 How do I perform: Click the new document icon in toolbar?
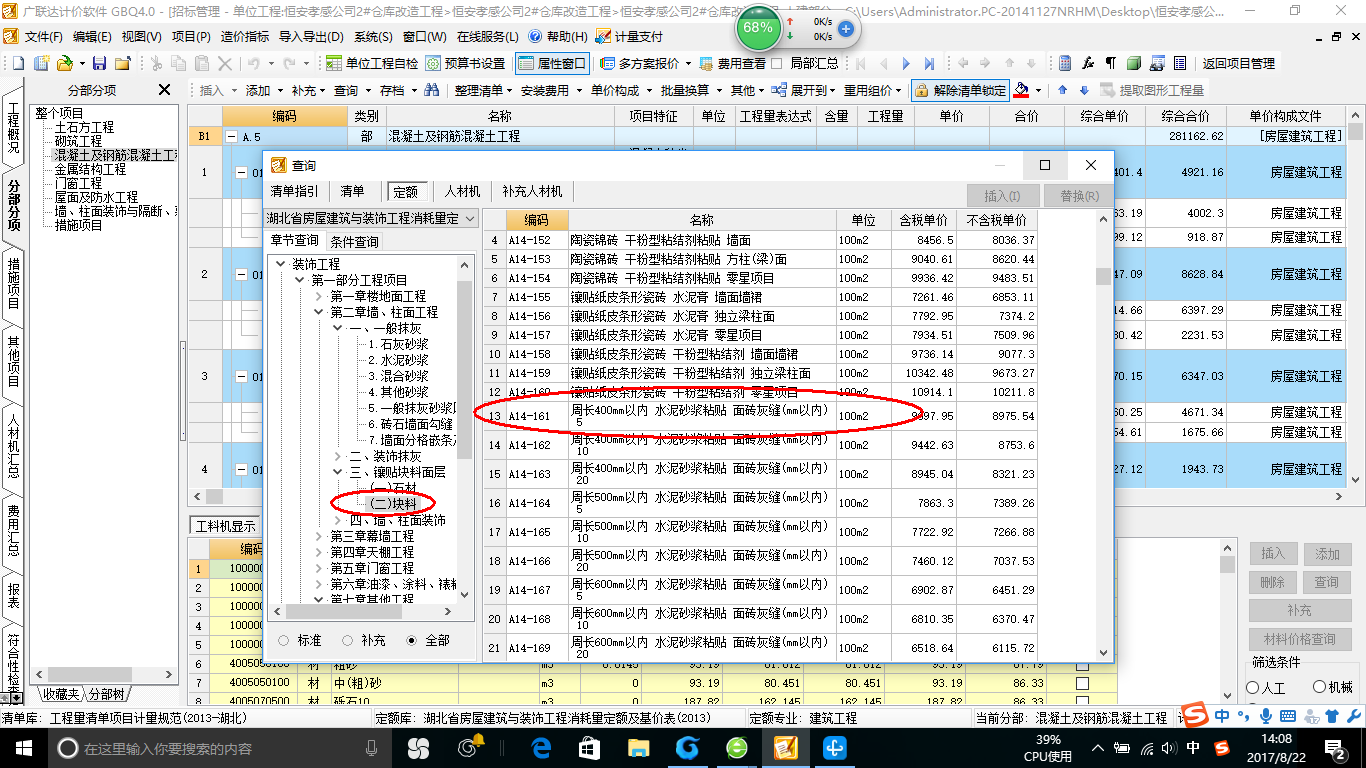(x=19, y=63)
